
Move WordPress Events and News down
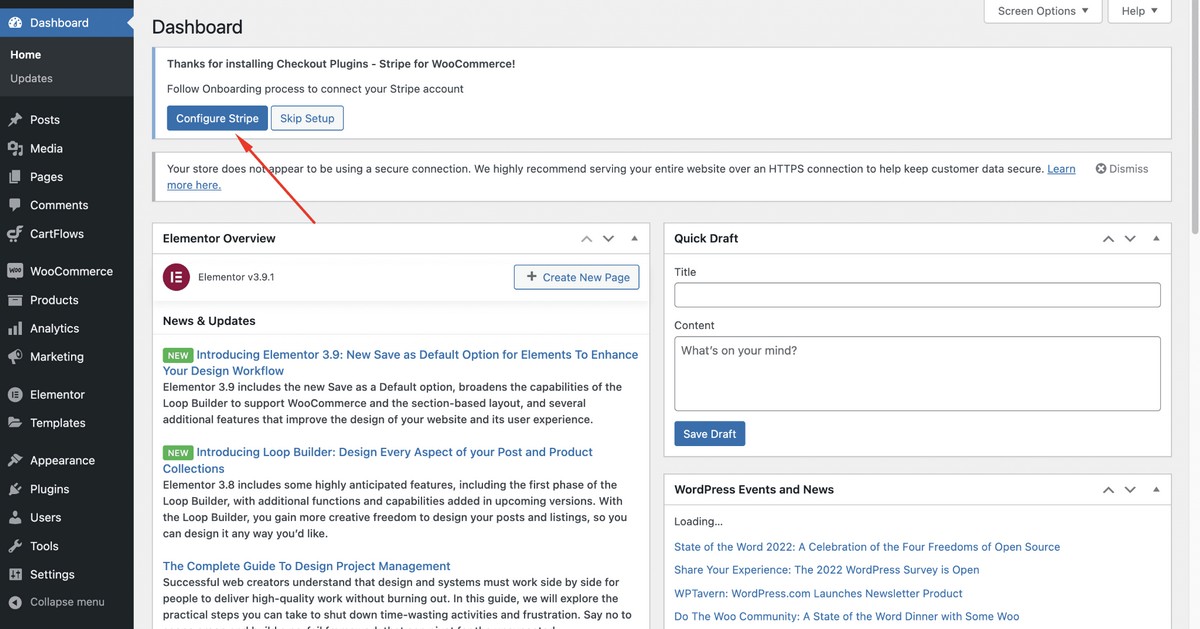point(1130,490)
